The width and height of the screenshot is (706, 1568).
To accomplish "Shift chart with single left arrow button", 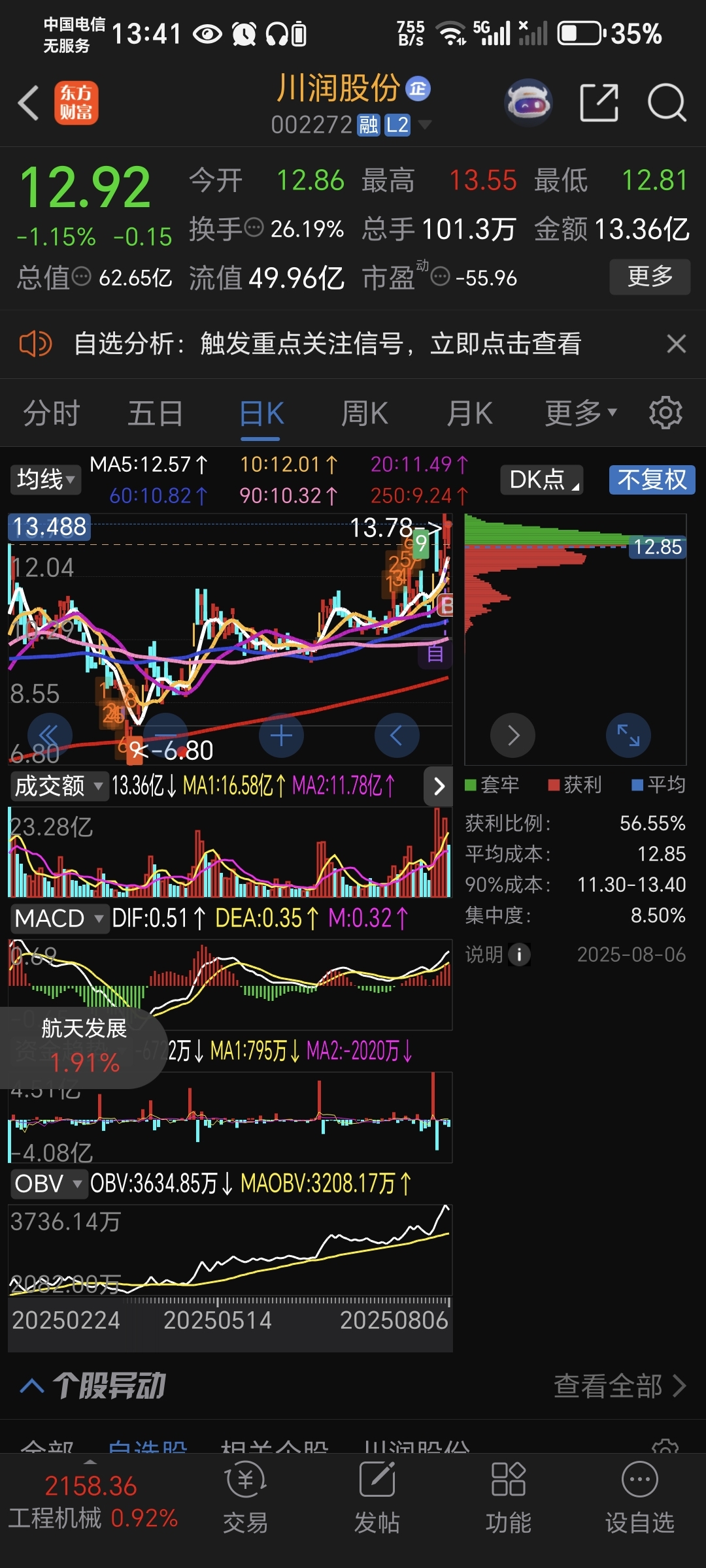I will pyautogui.click(x=397, y=736).
